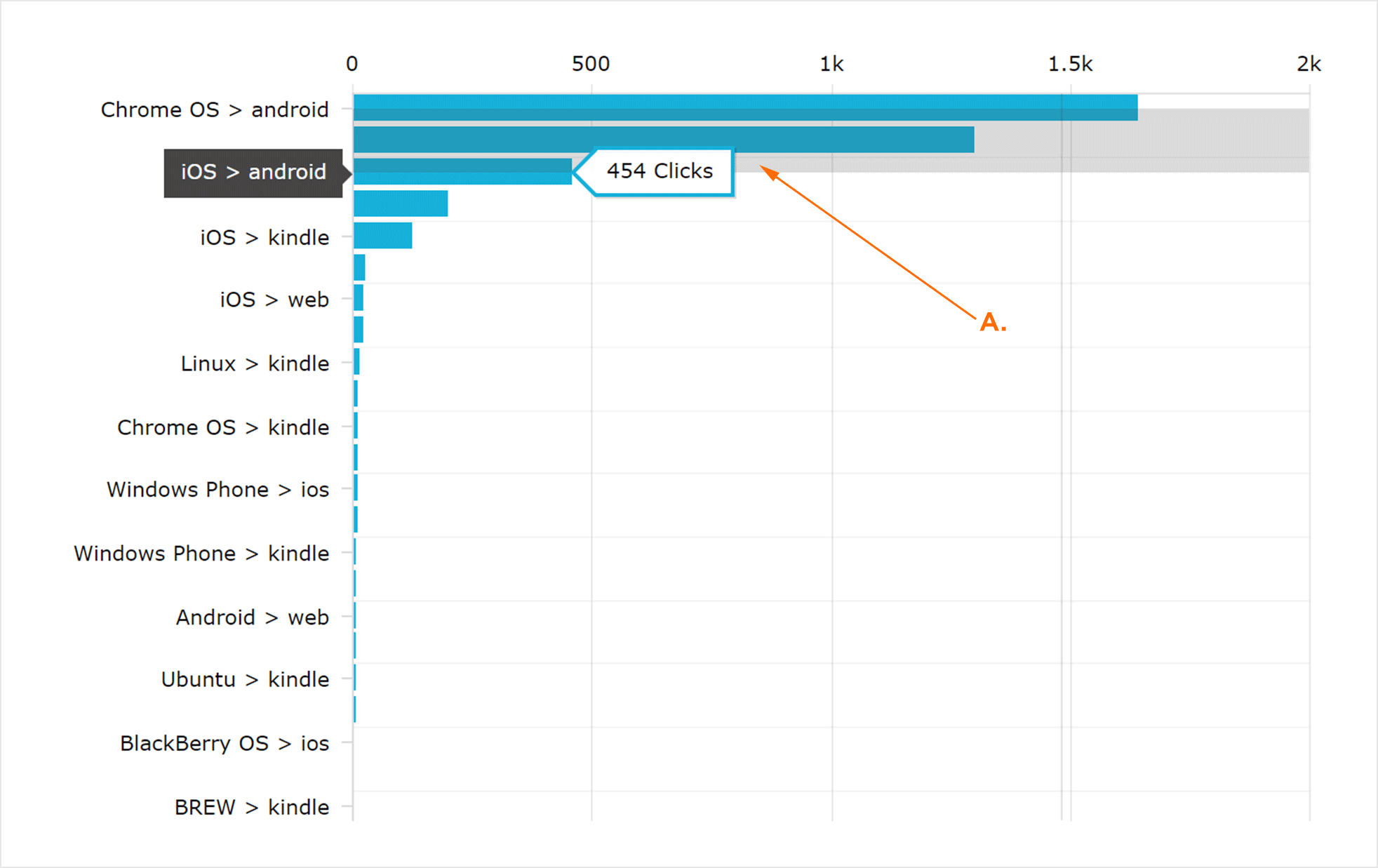Click the 500 axis tick label
Image resolution: width=1378 pixels, height=868 pixels.
590,65
